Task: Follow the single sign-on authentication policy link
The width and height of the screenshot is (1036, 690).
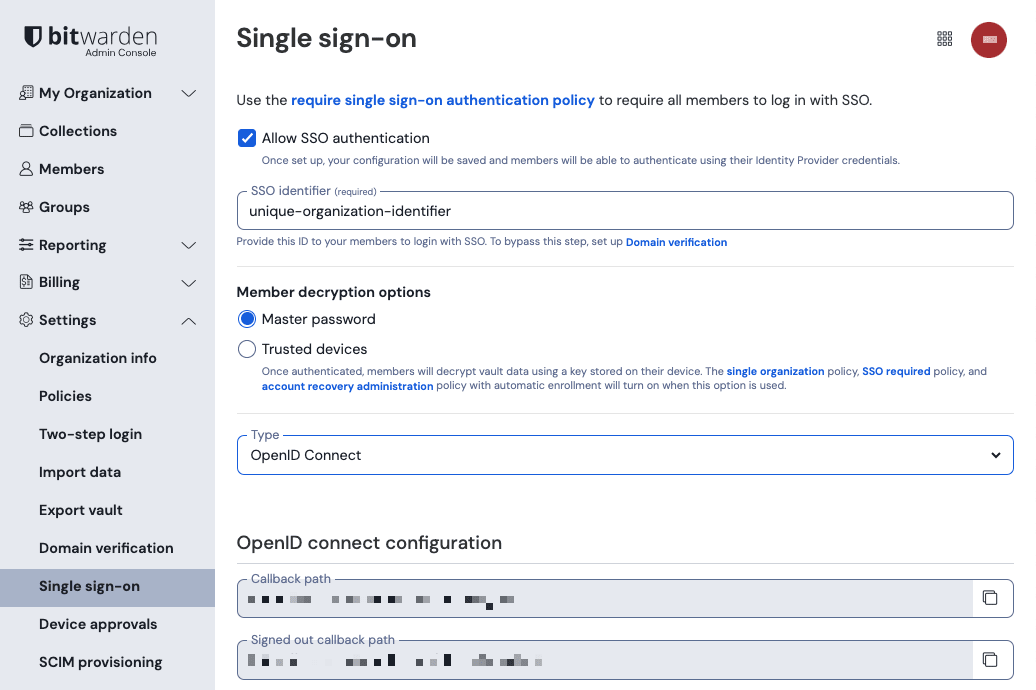Action: click(x=441, y=100)
